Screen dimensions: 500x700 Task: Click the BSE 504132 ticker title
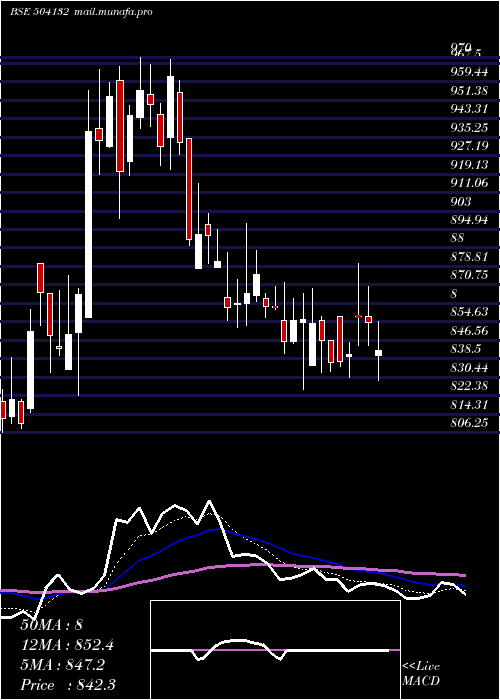[x=39, y=12]
